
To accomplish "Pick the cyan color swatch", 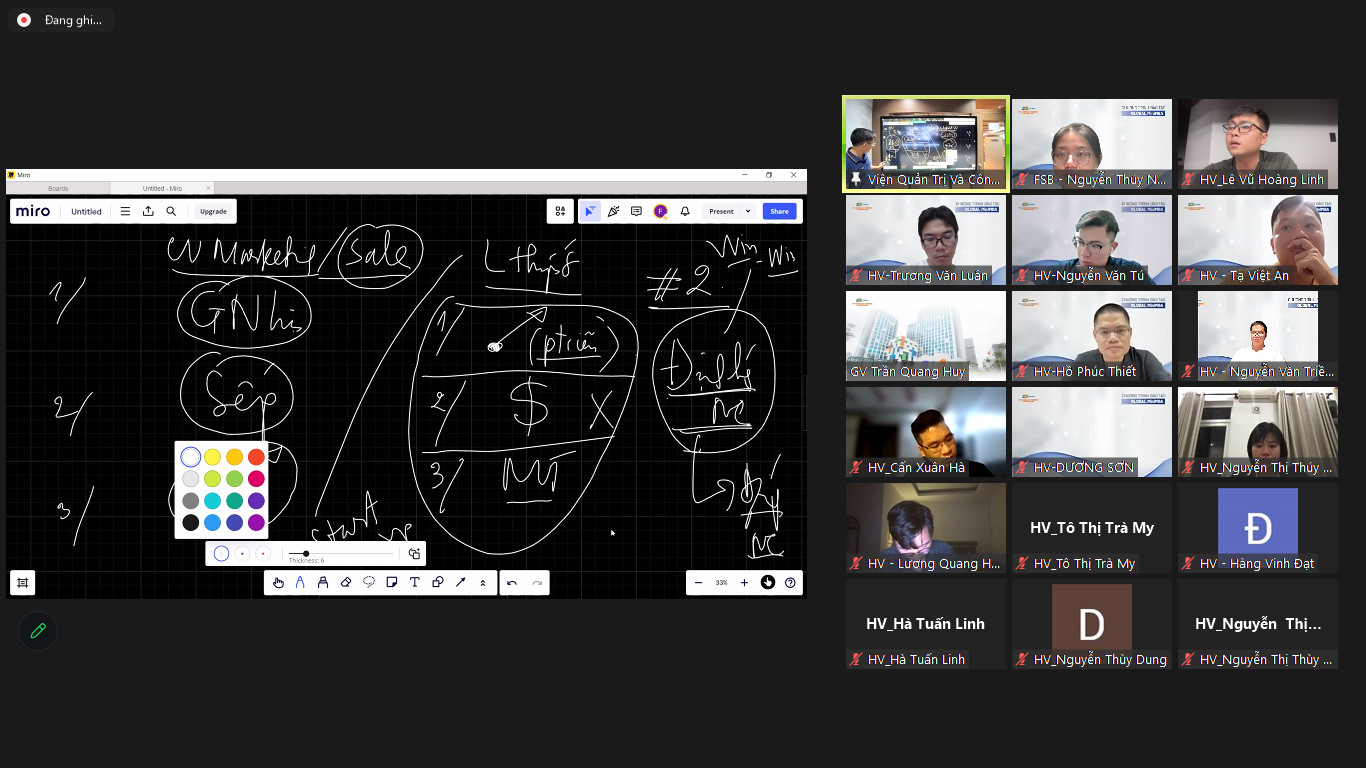I will [212, 500].
